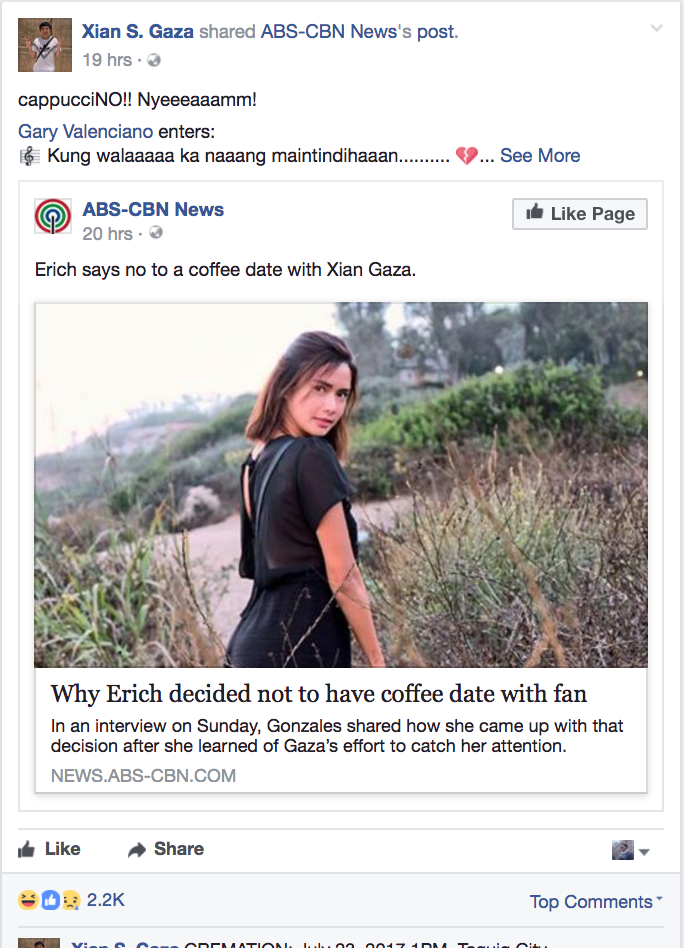Click the share arrow icon
The width and height of the screenshot is (684, 948).
[x=137, y=849]
